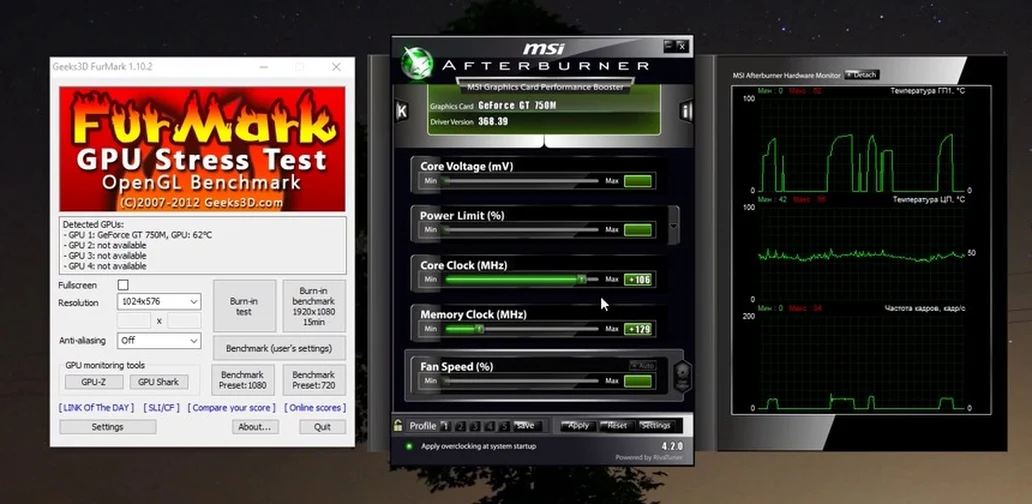Click the Core Clock slider handle
The height and width of the screenshot is (504, 1032).
[x=581, y=279]
